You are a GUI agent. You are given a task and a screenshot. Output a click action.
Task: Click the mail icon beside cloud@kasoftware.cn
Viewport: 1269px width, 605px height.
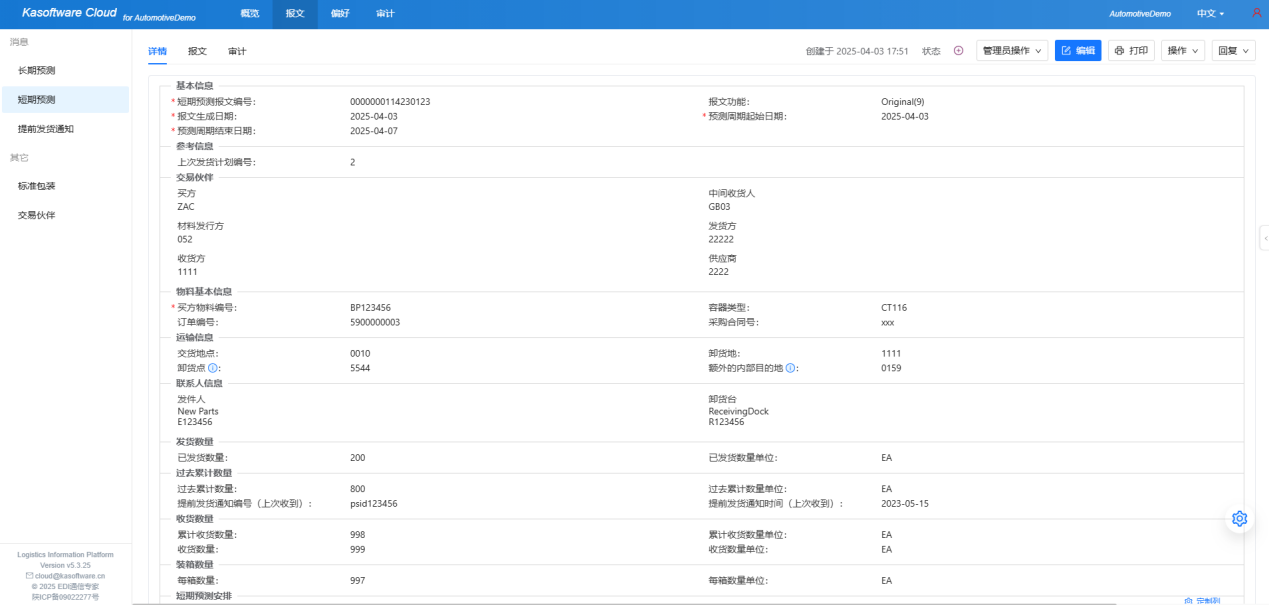tap(29, 576)
